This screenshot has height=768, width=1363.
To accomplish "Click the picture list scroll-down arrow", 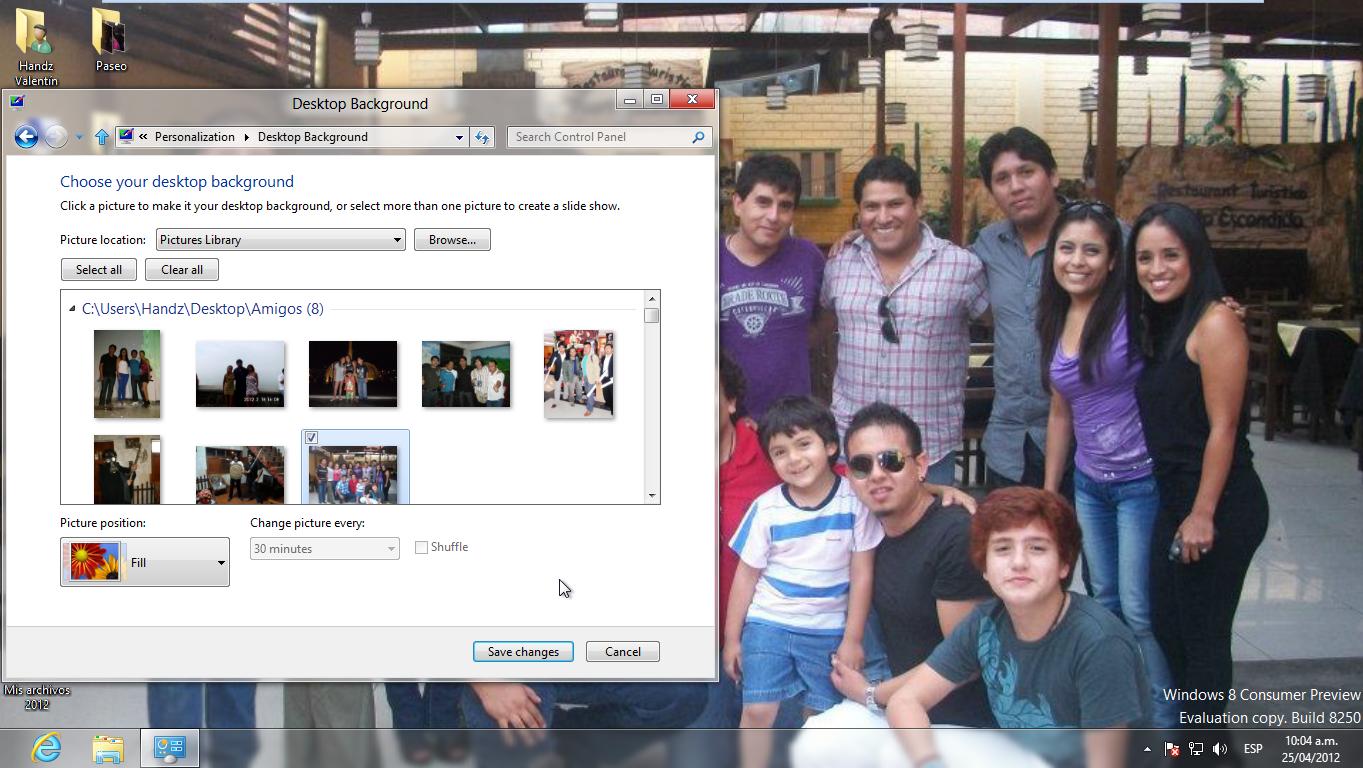I will (x=652, y=495).
